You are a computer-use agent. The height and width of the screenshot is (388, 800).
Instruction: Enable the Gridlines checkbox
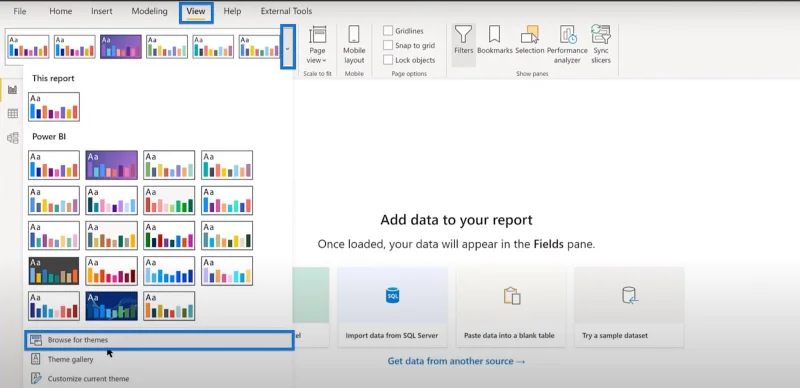[388, 31]
